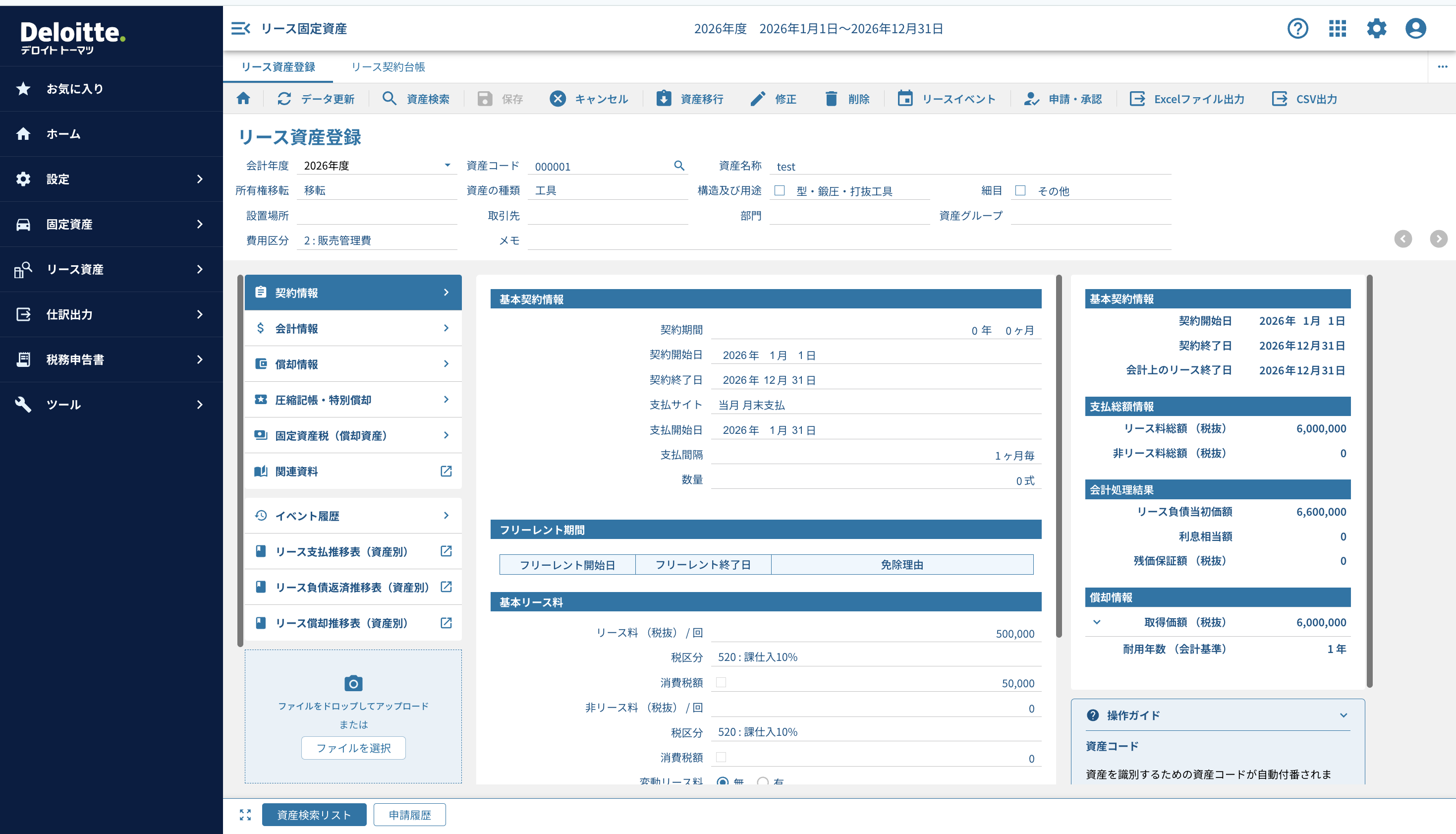
Task: Open the 資産検索 search tool
Action: point(389,99)
